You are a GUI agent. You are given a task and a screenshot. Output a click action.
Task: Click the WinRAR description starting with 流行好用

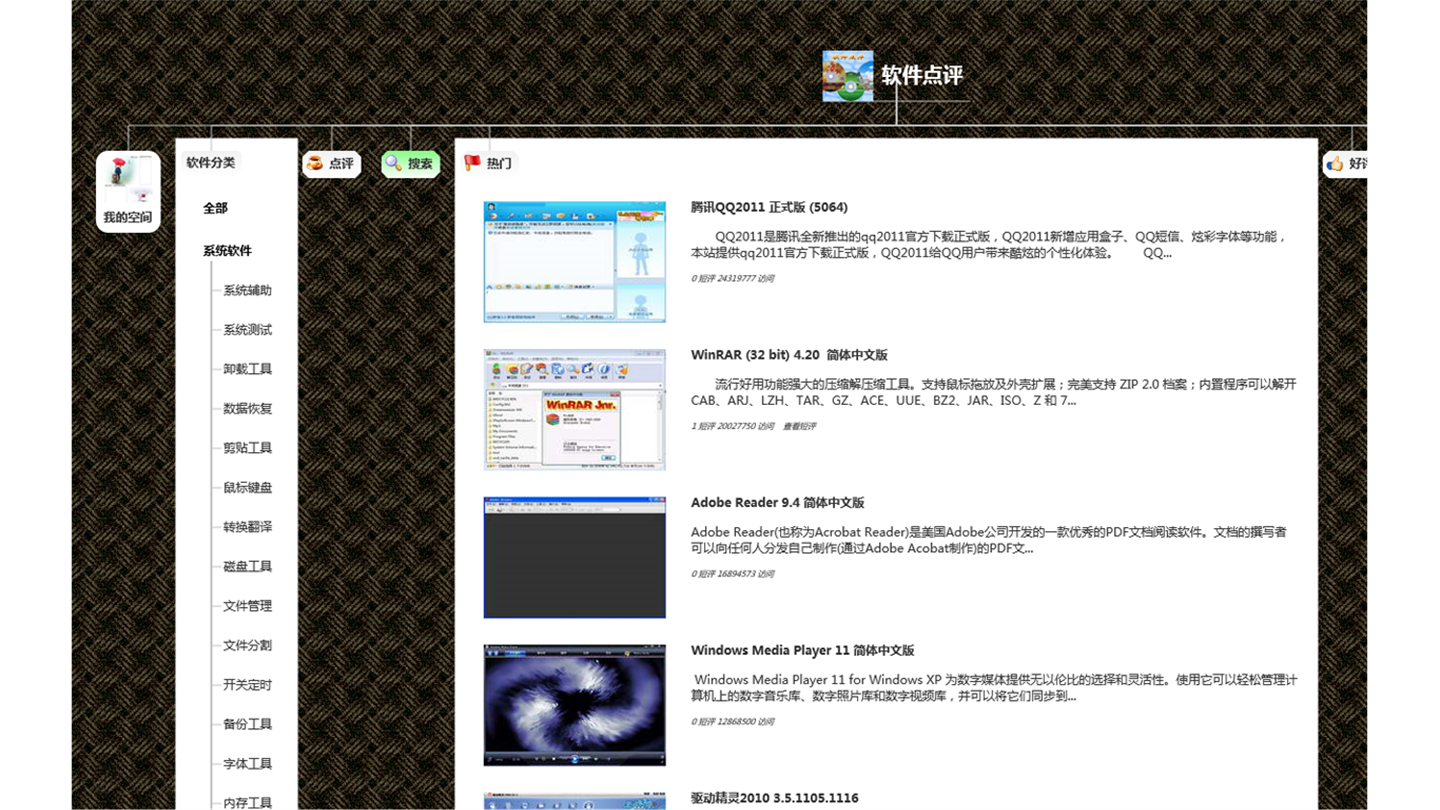tap(994, 392)
